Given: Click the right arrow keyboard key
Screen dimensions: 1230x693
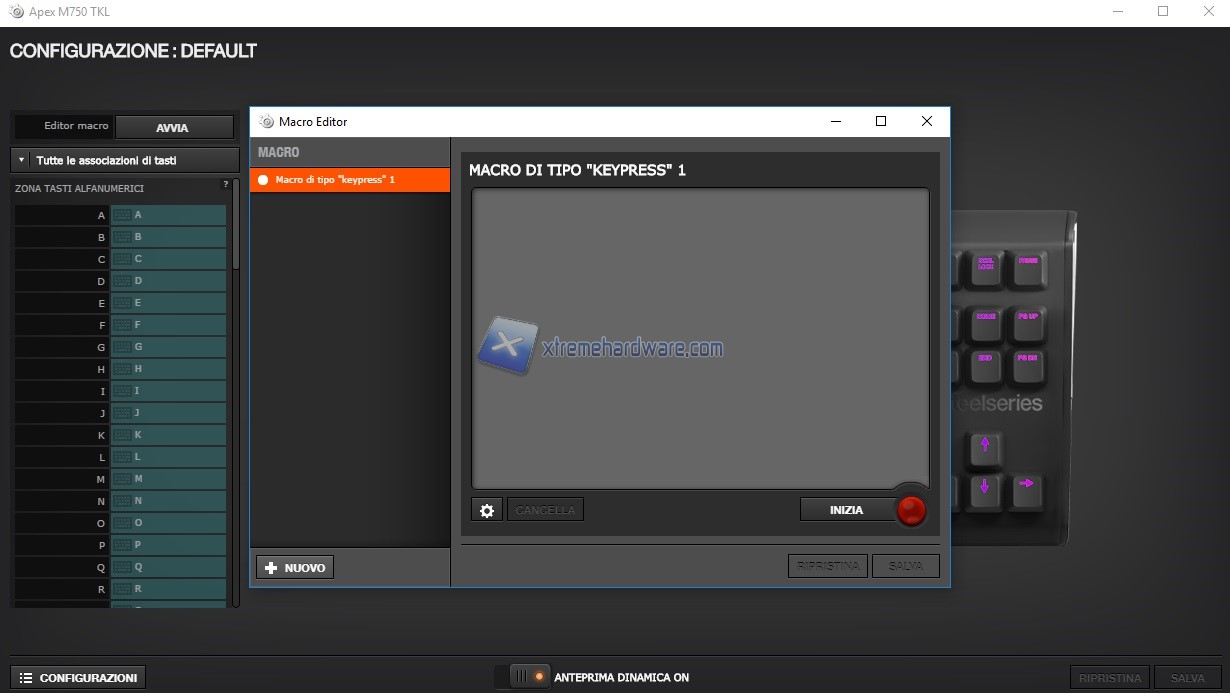Looking at the screenshot, I should (1026, 485).
